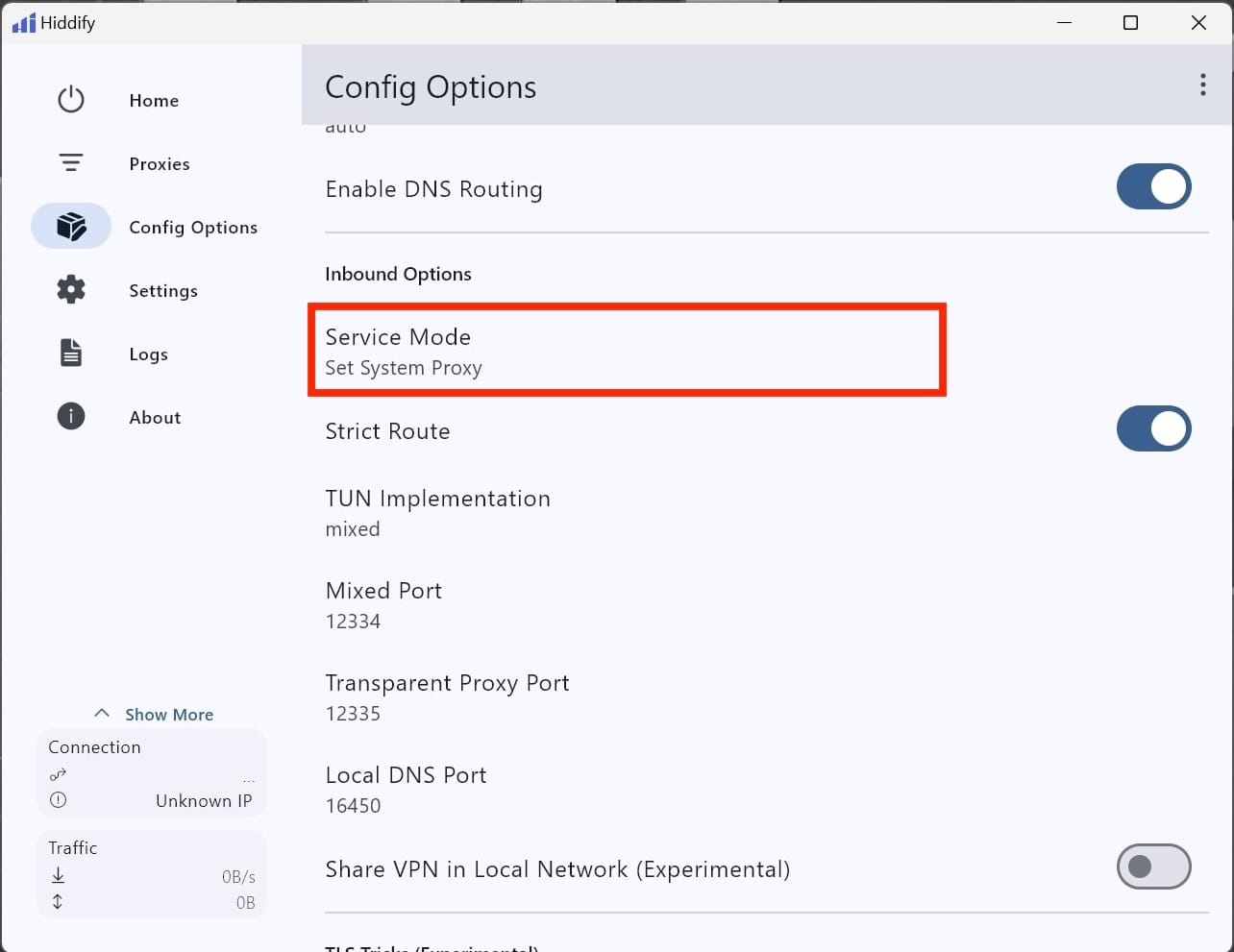Go to the Proxies menu label

160,164
